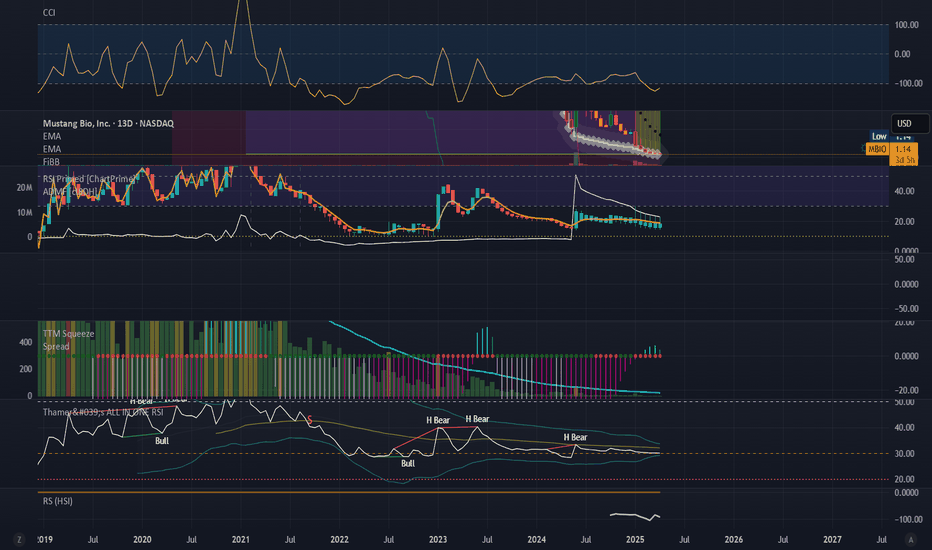Click the H Bear label near mid-2024
This screenshot has width=932, height=550.
coord(575,437)
